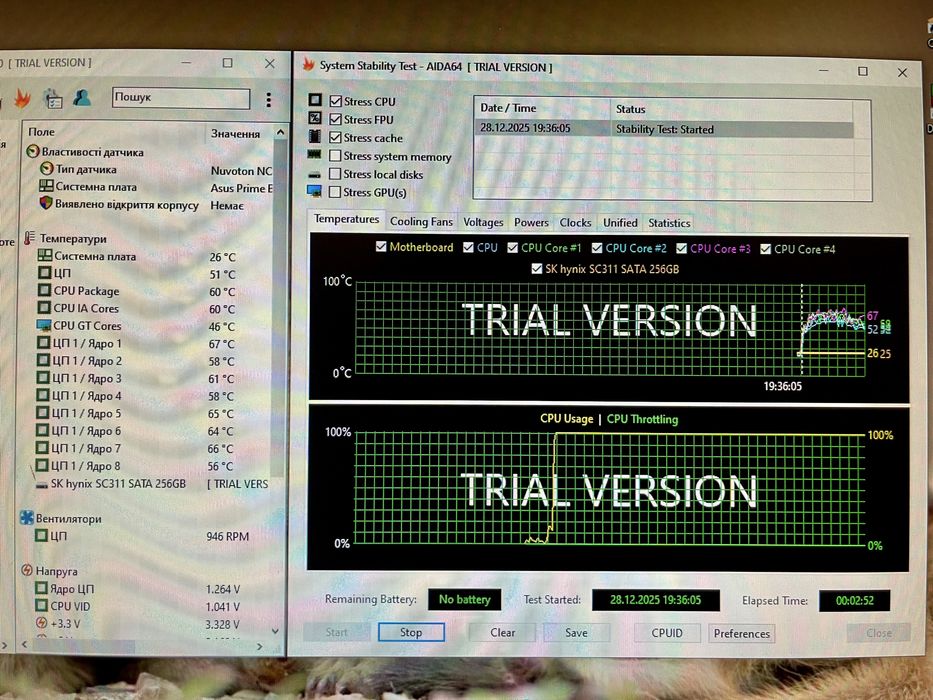Click the Пошук search field

click(181, 98)
